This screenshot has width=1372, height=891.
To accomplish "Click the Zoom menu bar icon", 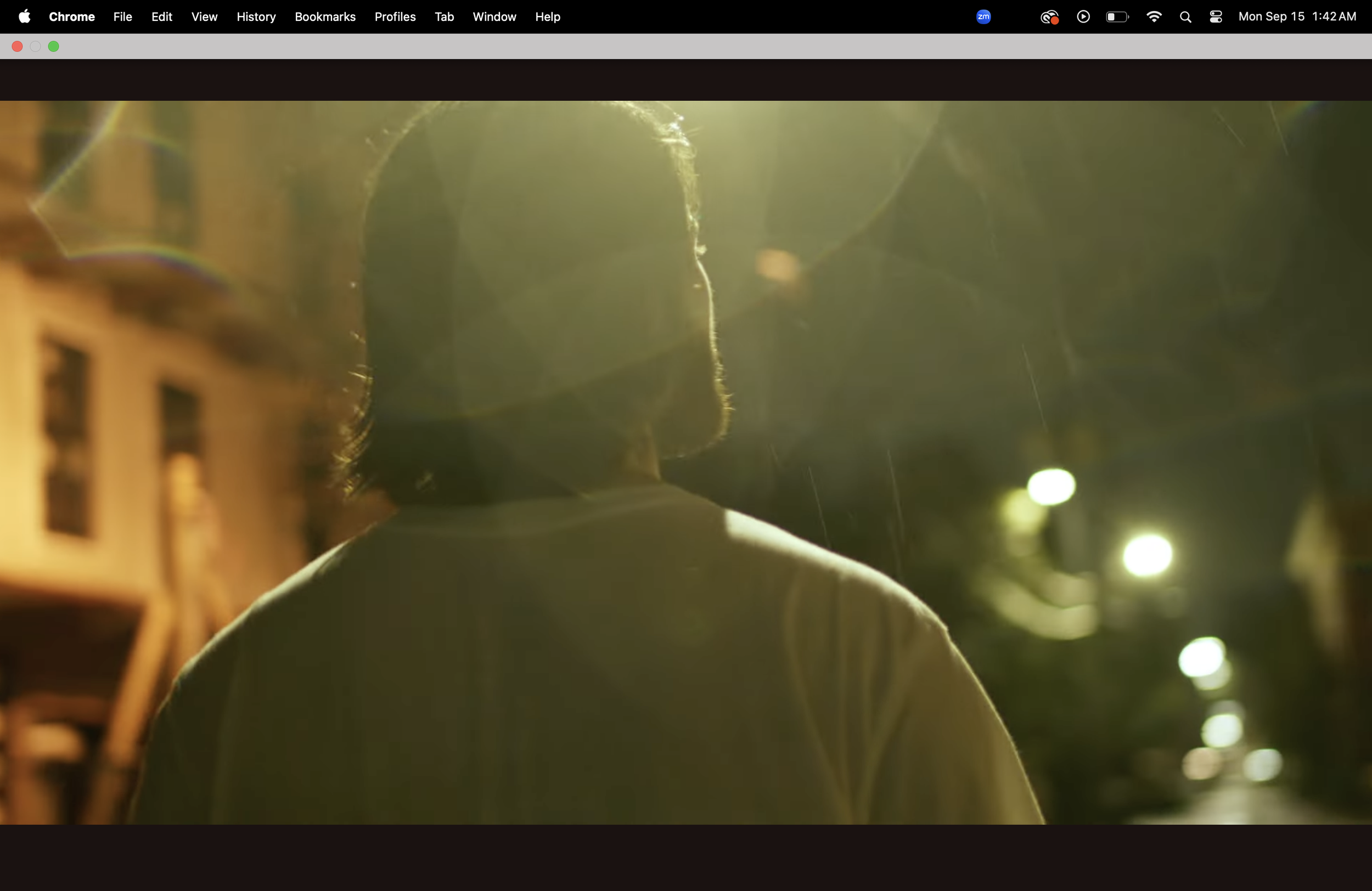I will (983, 16).
